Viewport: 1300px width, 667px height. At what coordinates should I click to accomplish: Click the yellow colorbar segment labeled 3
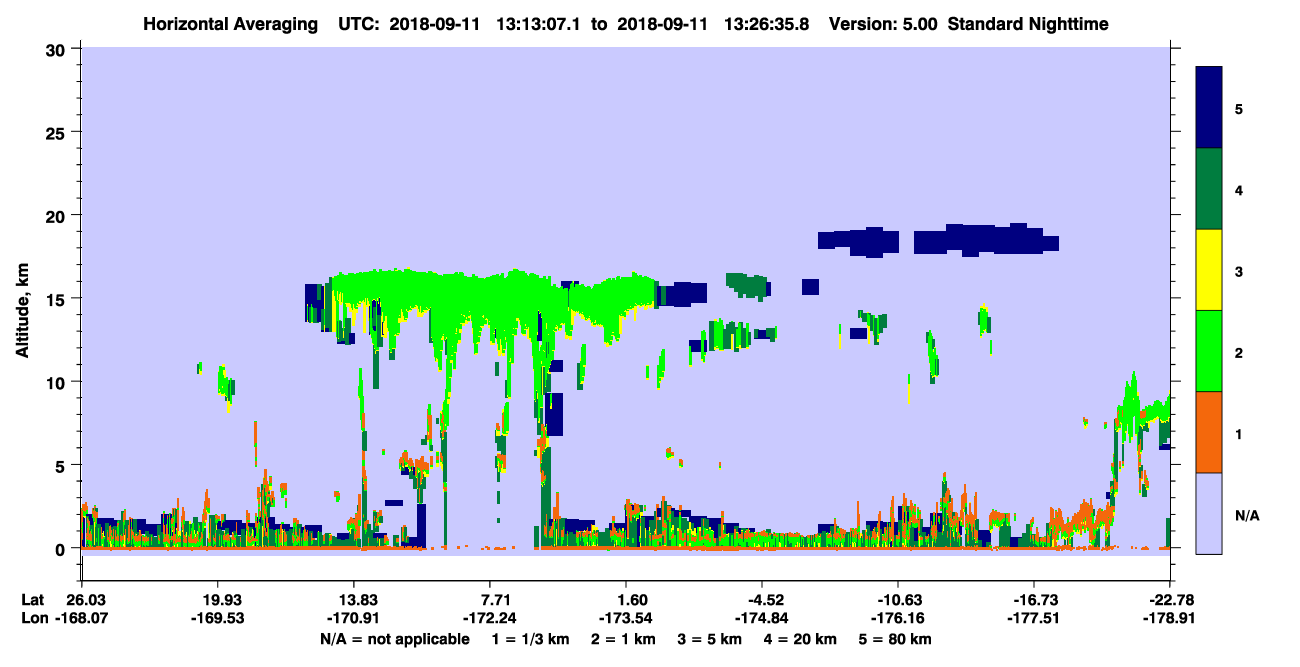[x=1209, y=270]
